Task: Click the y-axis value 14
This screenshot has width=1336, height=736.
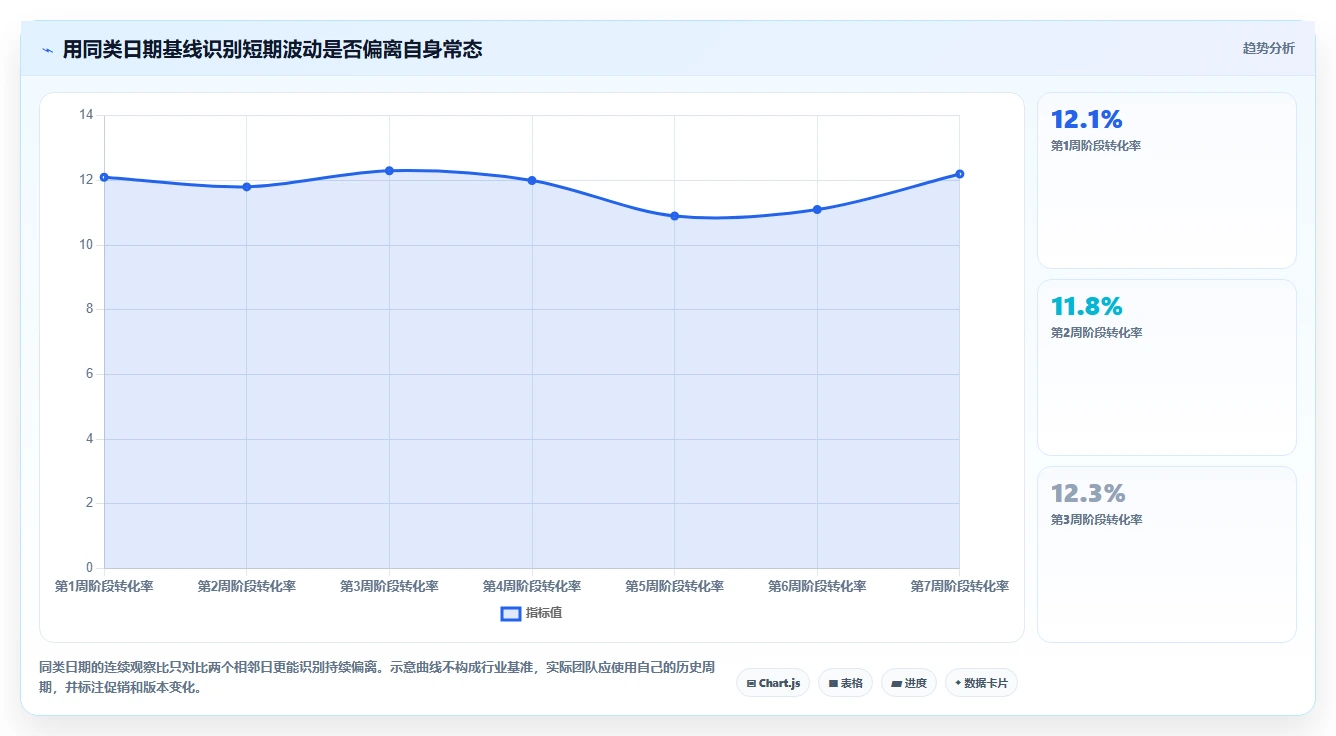Action: click(x=86, y=115)
